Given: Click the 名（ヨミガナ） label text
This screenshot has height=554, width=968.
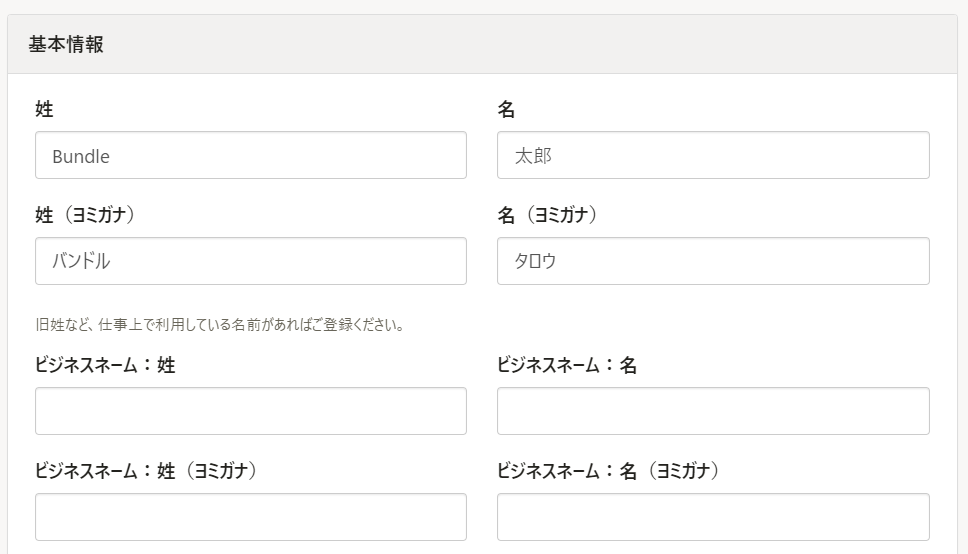Looking at the screenshot, I should pos(547,215).
